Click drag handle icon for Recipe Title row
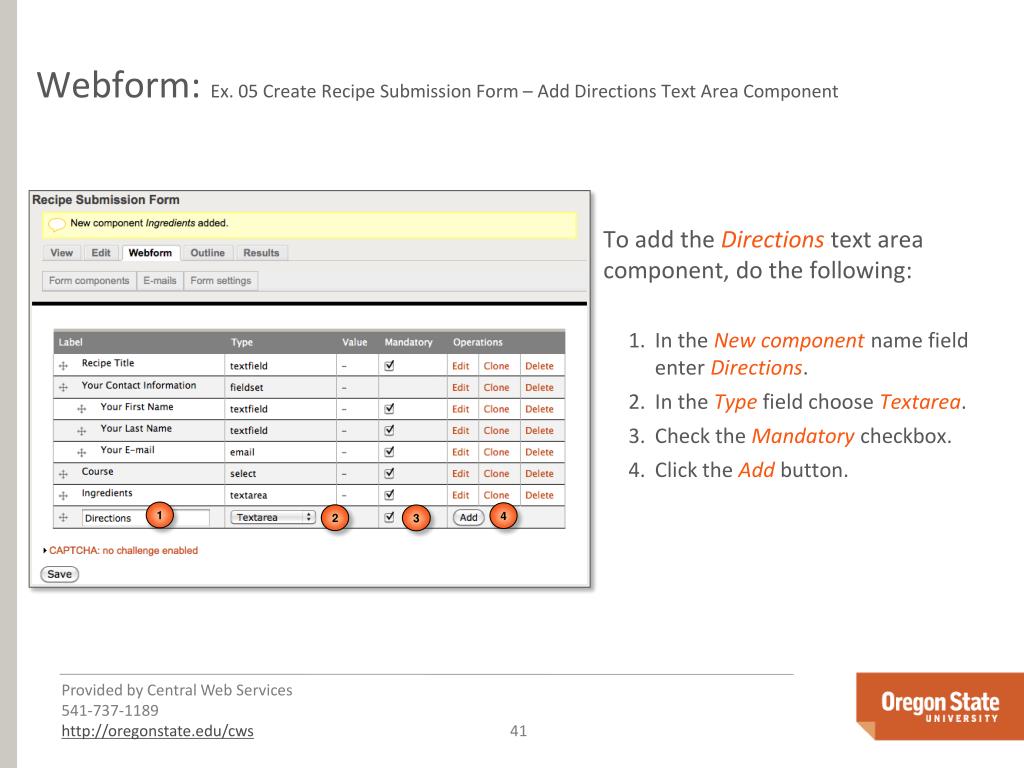This screenshot has width=1024, height=768. click(63, 365)
